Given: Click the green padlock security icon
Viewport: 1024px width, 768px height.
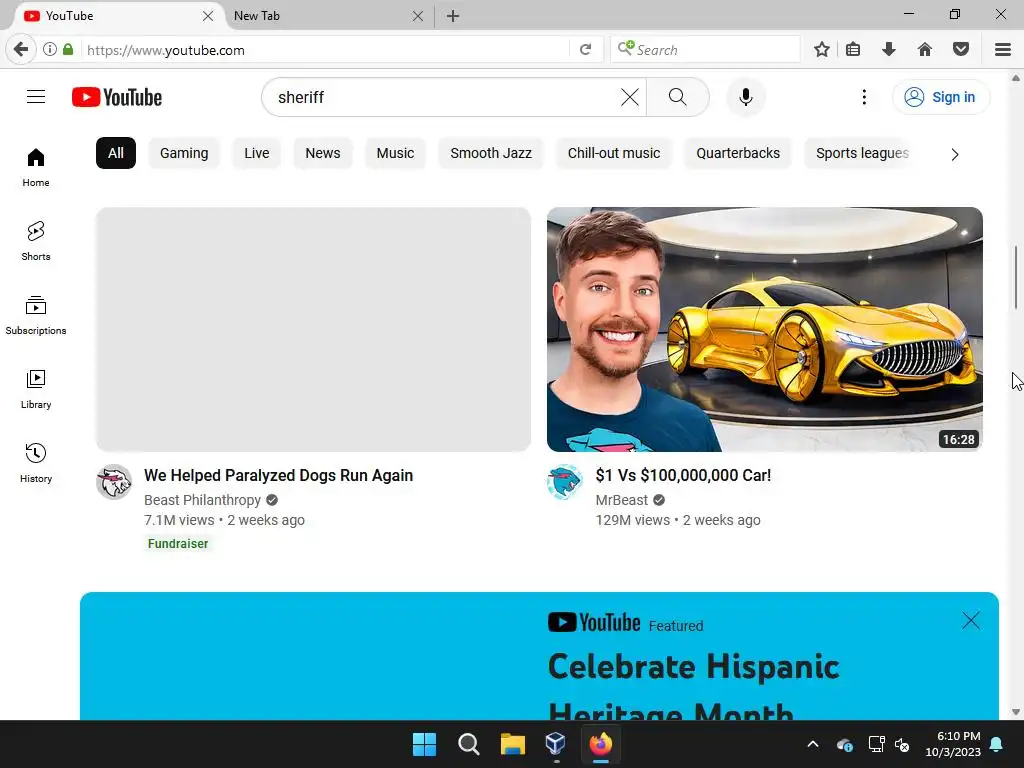Looking at the screenshot, I should 68,50.
